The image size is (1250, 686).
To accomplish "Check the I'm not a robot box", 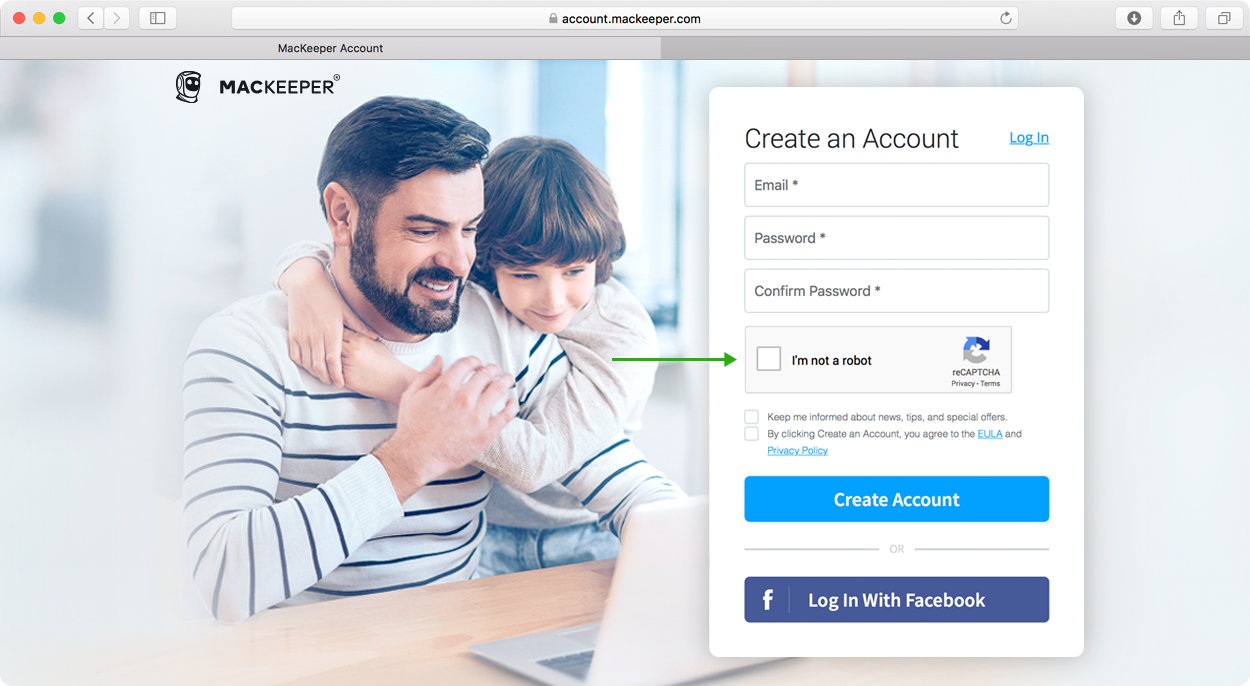I will [x=769, y=359].
